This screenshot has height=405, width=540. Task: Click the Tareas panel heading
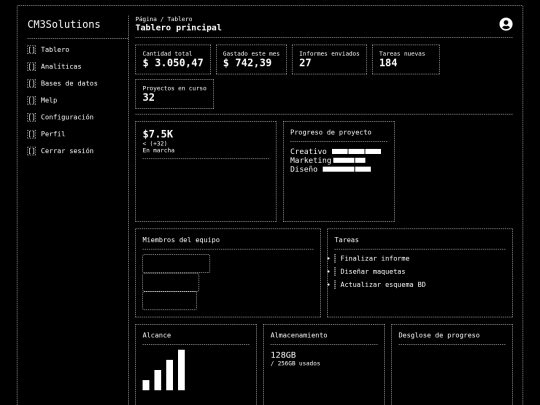point(346,240)
